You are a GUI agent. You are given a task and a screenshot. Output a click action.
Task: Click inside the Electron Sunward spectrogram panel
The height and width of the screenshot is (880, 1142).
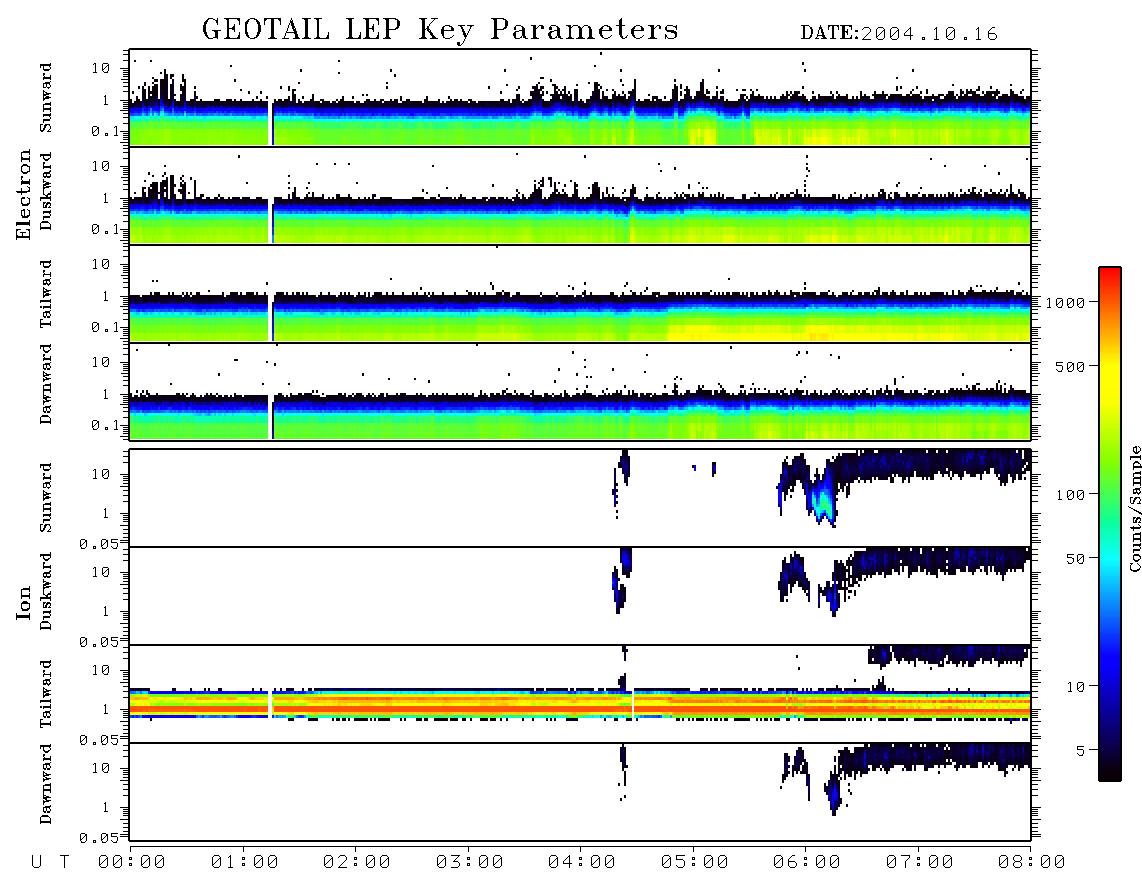[x=580, y=98]
